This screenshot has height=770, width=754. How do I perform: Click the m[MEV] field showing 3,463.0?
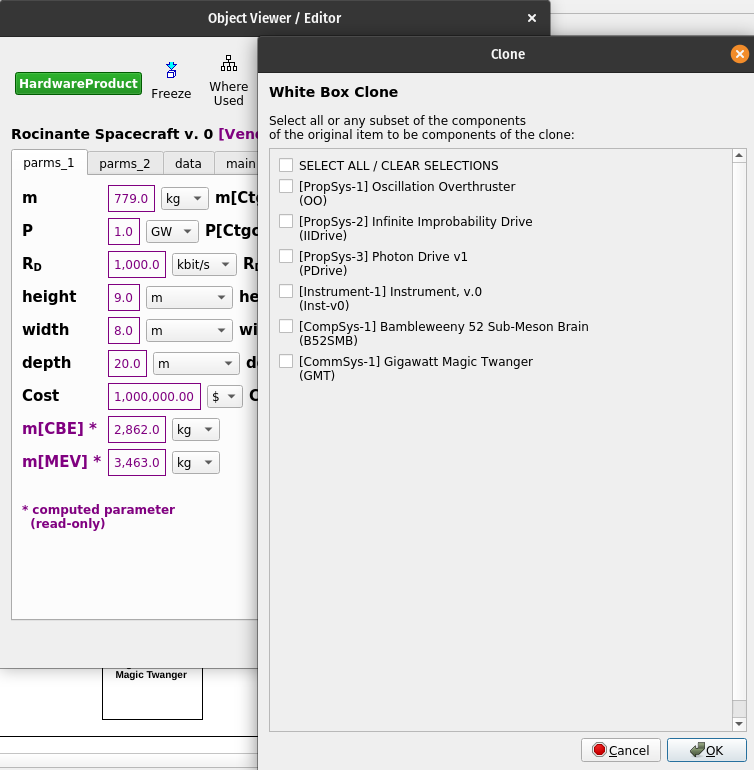(x=137, y=462)
